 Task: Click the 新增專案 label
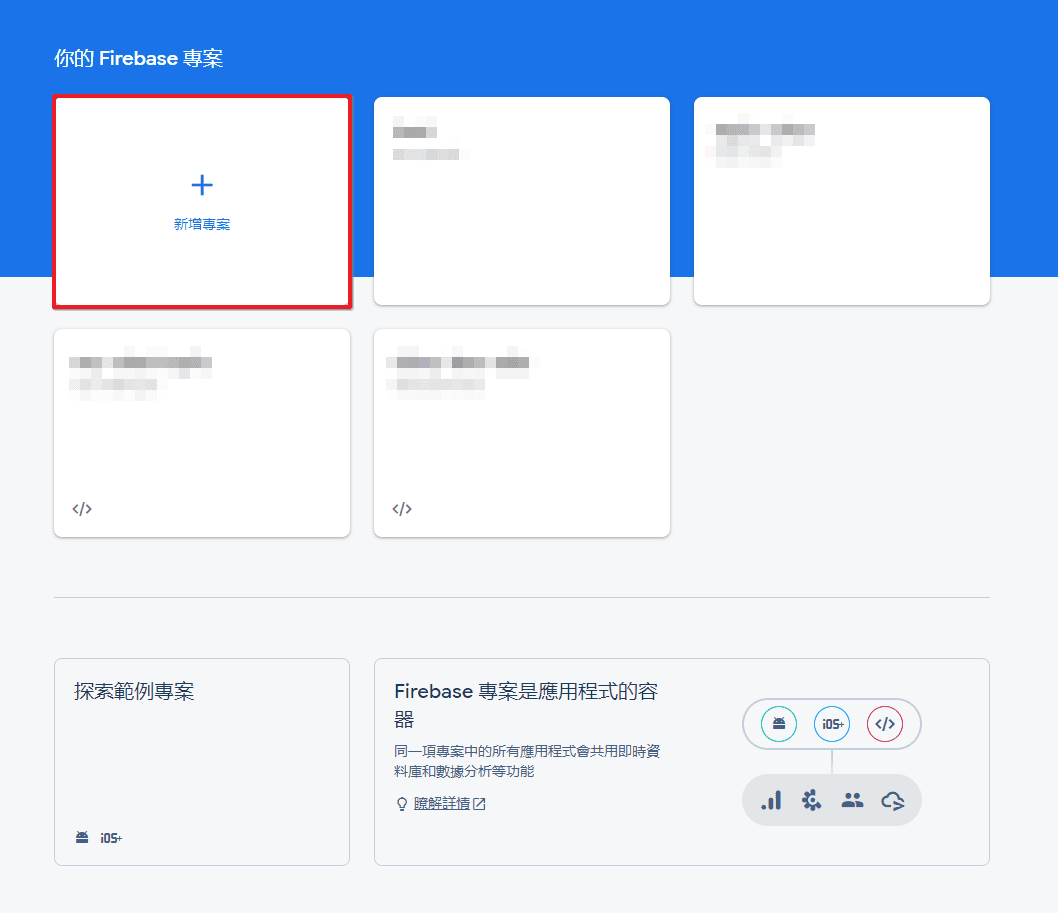(x=202, y=224)
